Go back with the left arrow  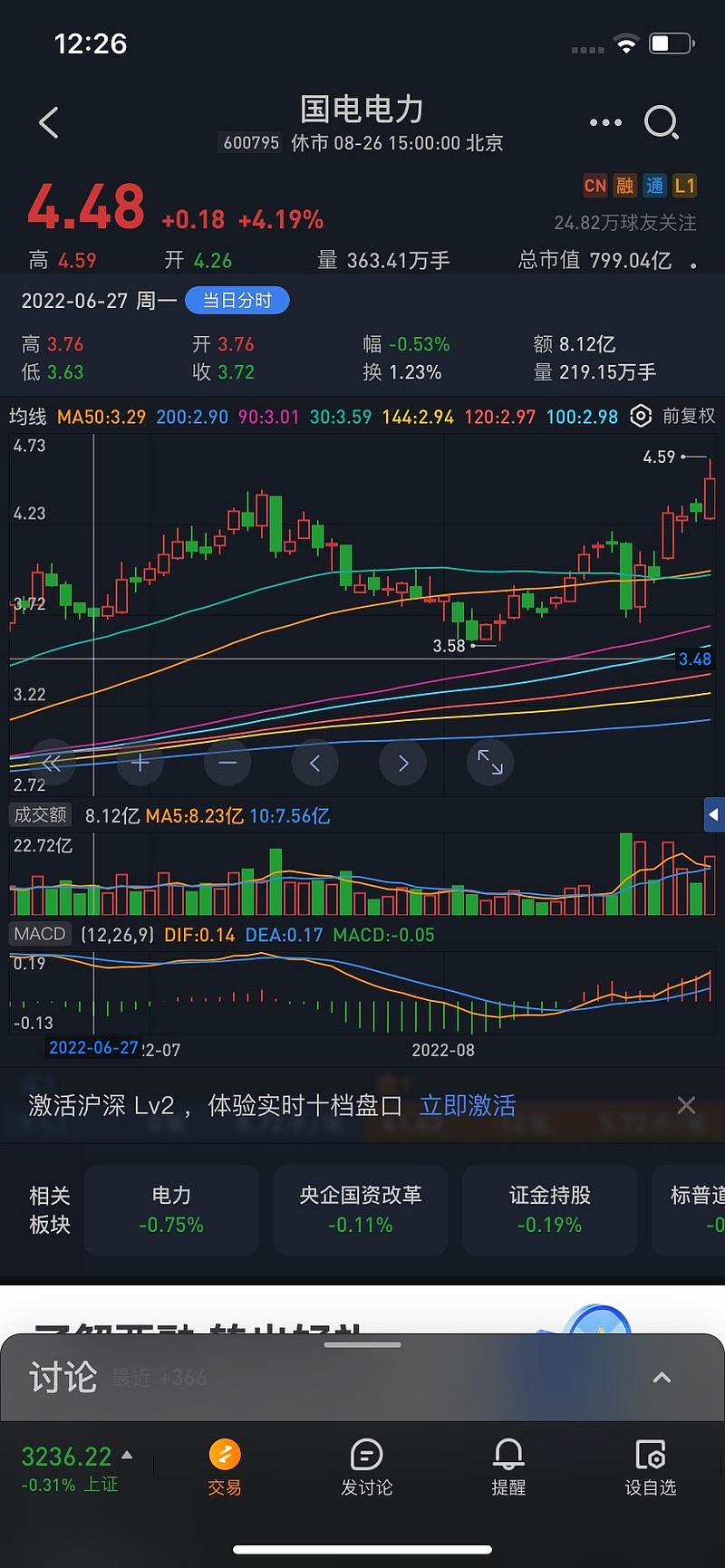[x=49, y=122]
